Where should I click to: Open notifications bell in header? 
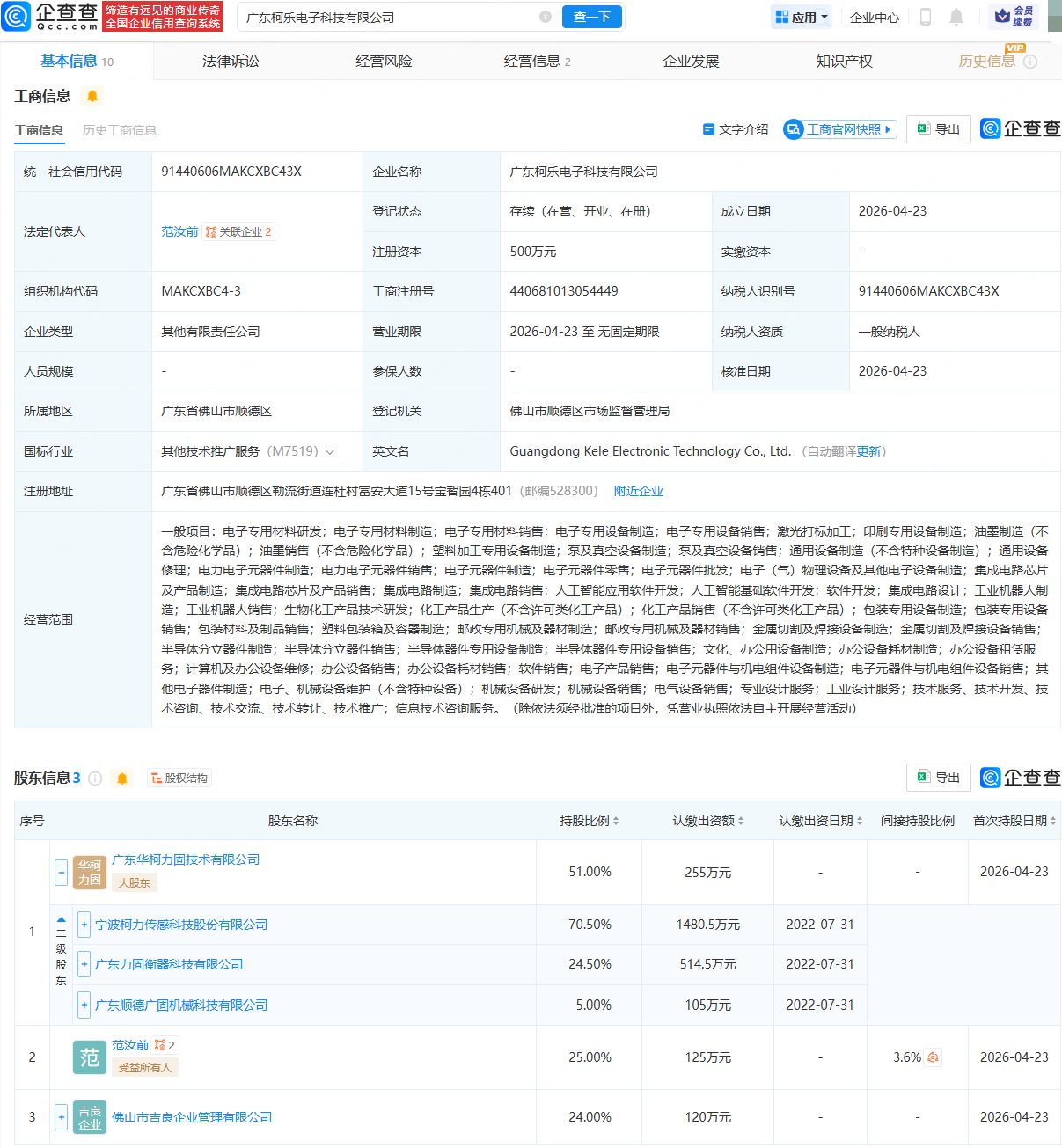click(956, 17)
